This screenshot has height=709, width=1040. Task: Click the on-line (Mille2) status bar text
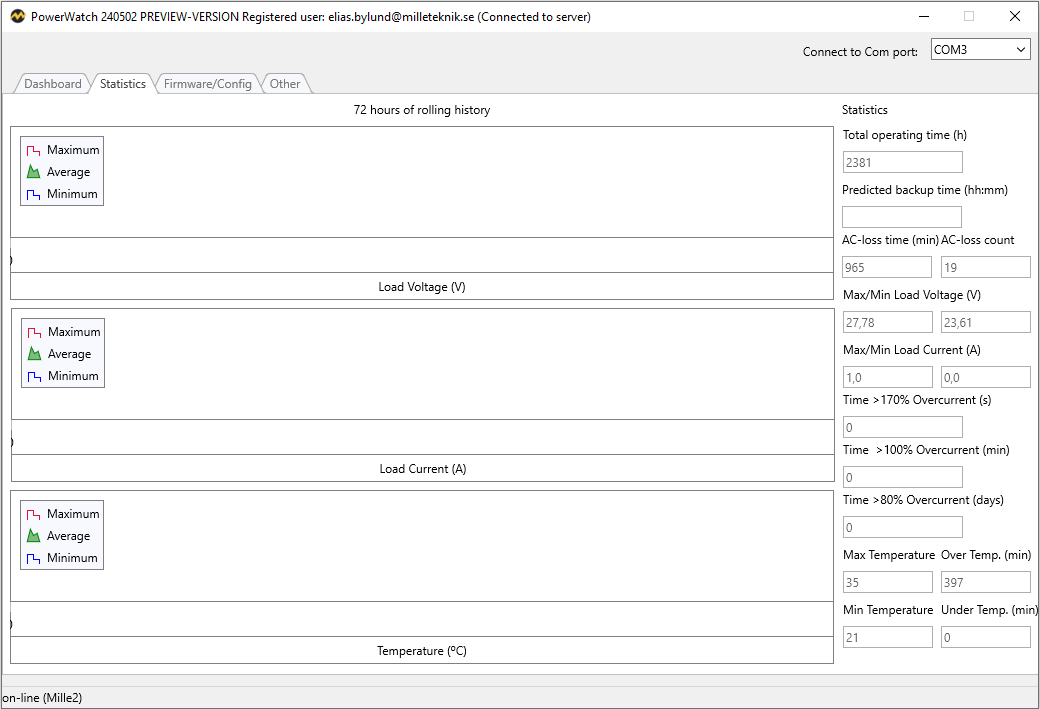click(x=42, y=696)
